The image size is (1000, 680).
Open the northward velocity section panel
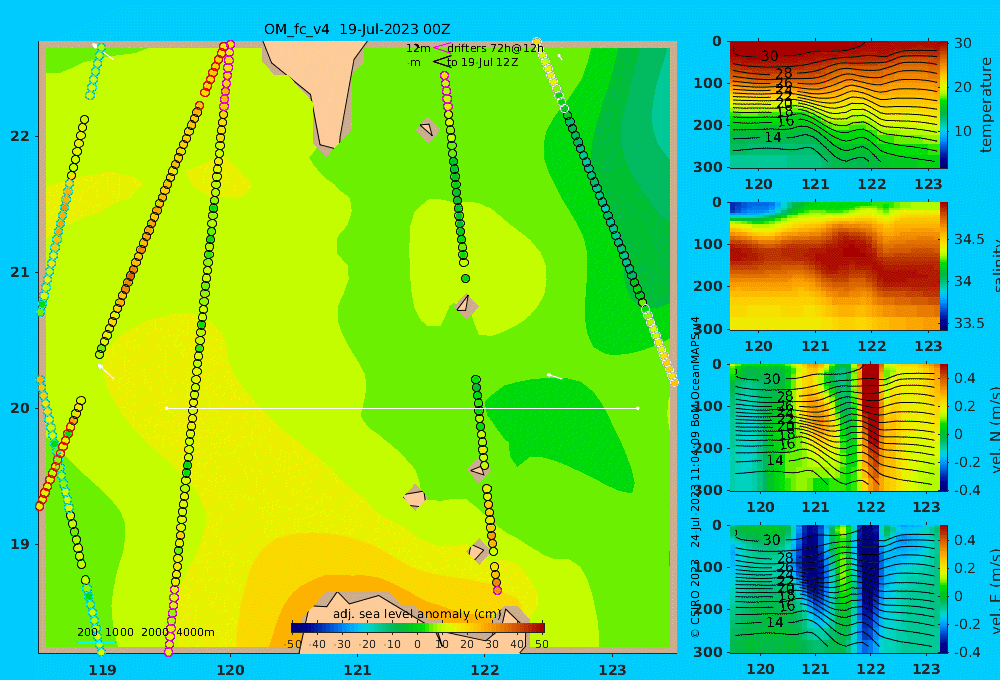(x=834, y=427)
